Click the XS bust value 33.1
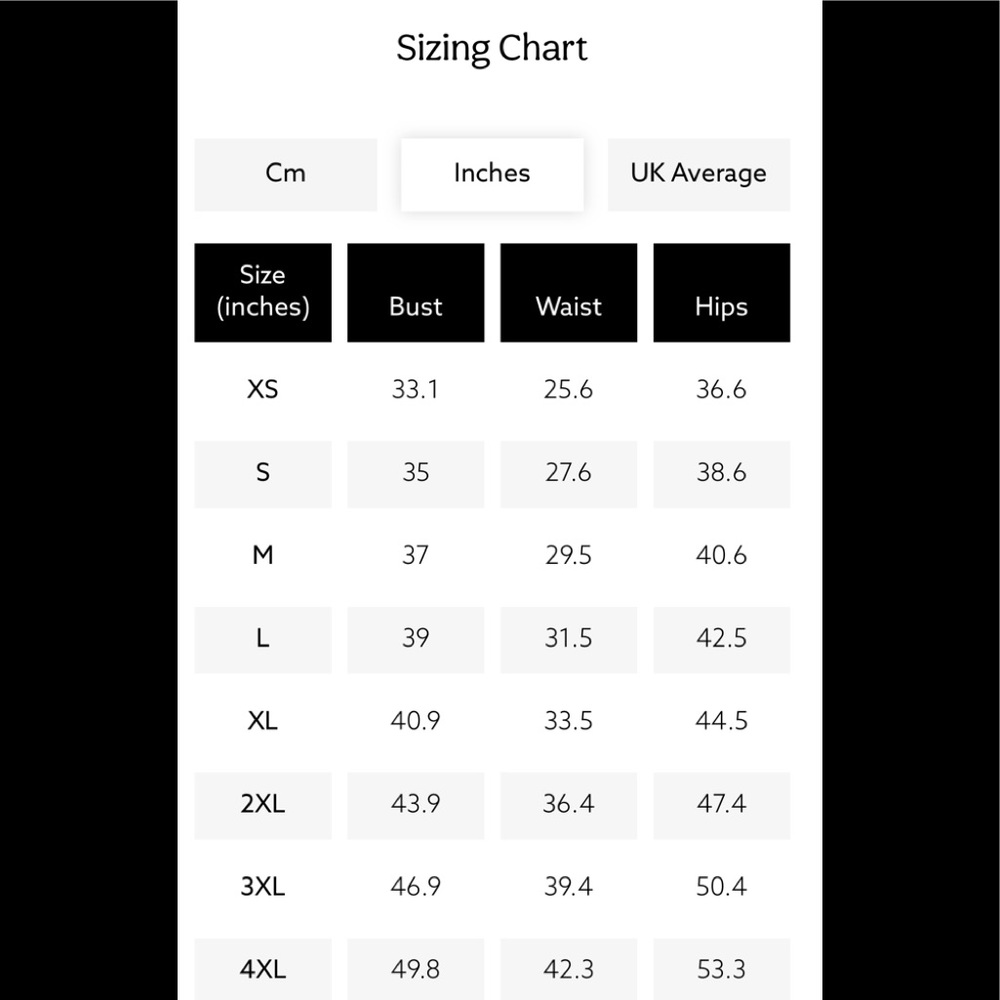 pos(415,389)
